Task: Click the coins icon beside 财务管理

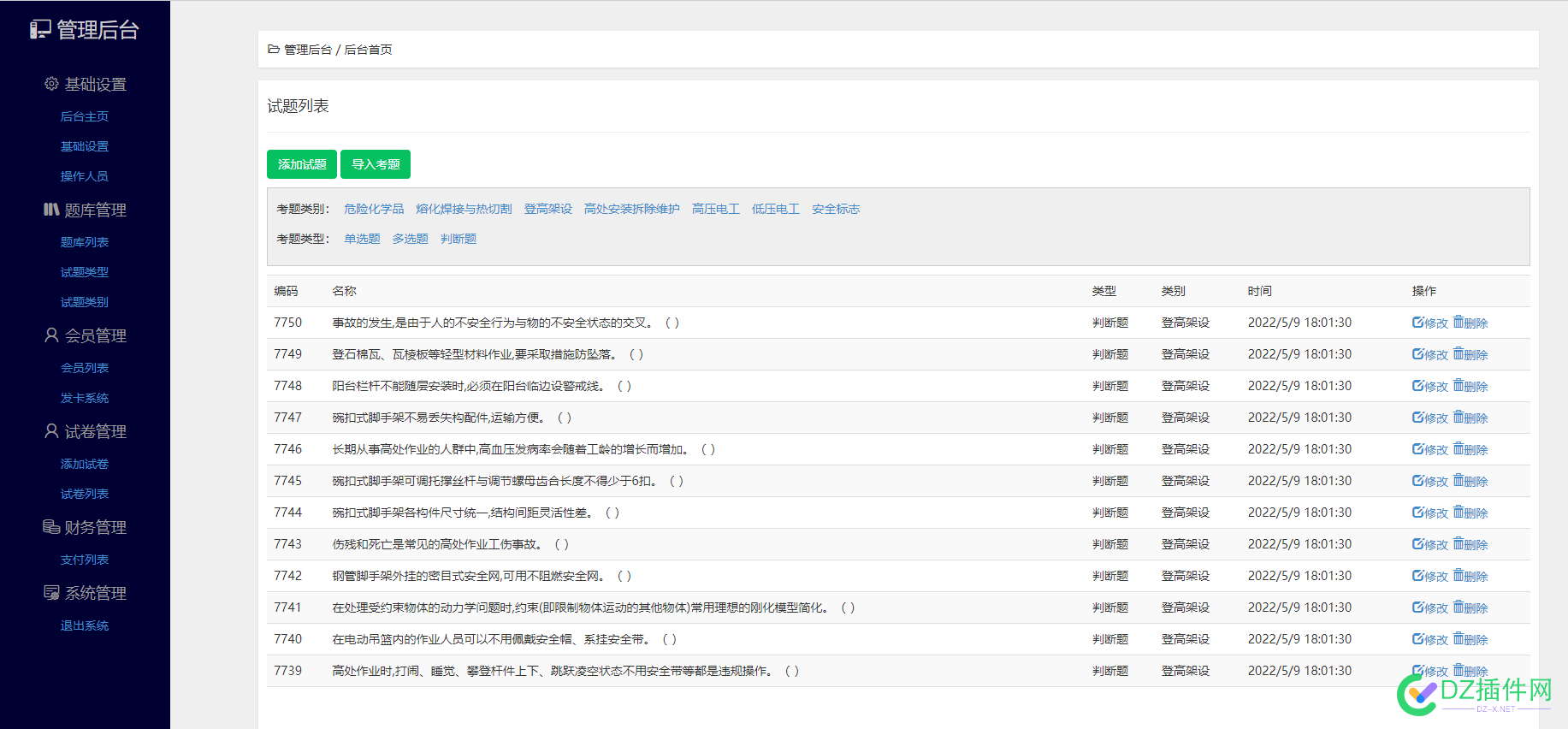Action: point(51,526)
